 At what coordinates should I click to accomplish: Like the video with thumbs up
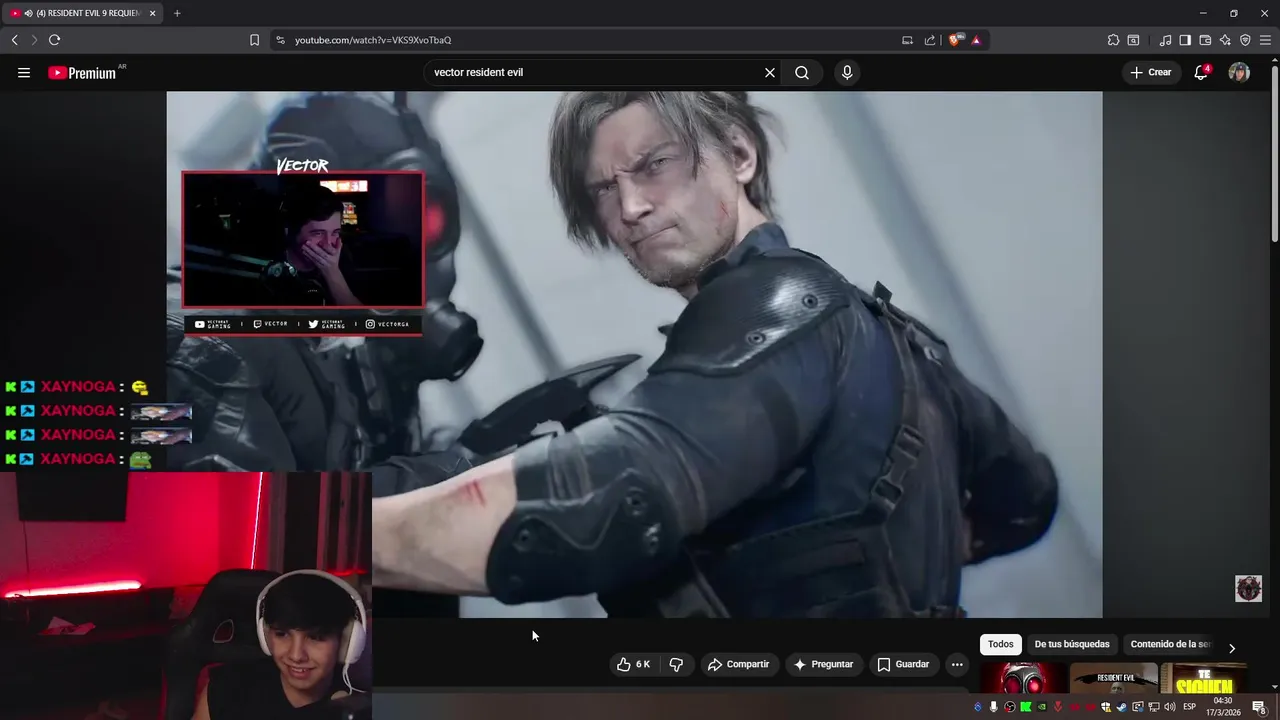[x=633, y=664]
